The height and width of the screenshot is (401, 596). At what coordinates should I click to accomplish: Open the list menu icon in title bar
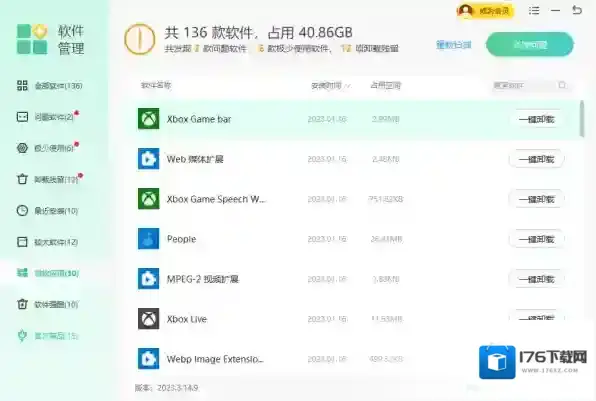[x=534, y=10]
